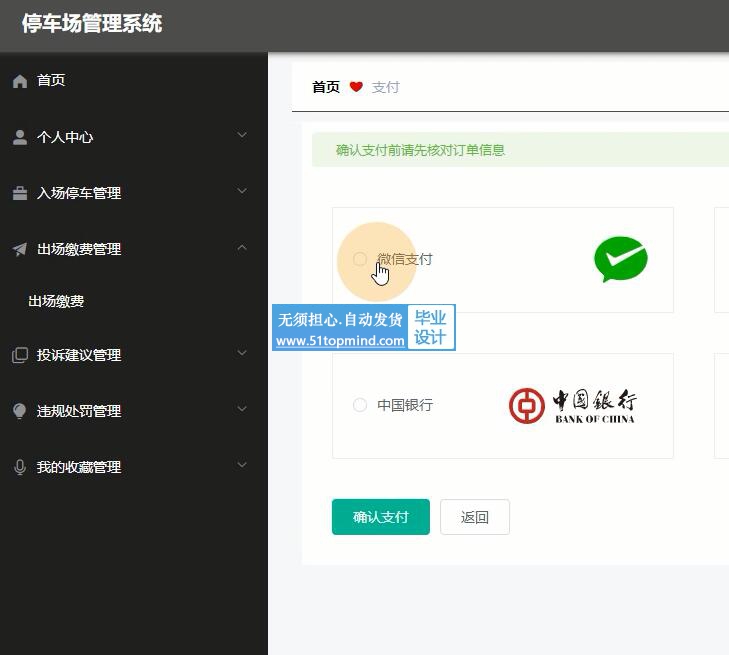Click the home icon in the sidebar
Viewport: 729px width, 655px height.
20,81
